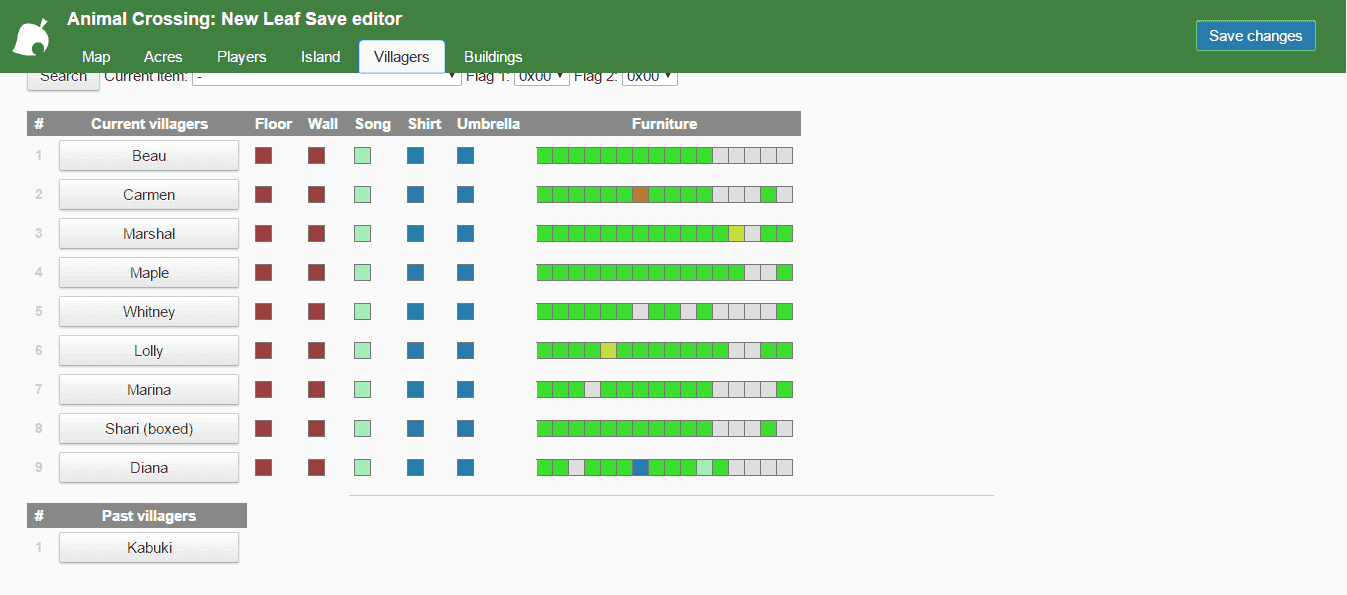Image resolution: width=1347 pixels, height=595 pixels.
Task: Click Beau's Floor swatch
Action: 264,156
